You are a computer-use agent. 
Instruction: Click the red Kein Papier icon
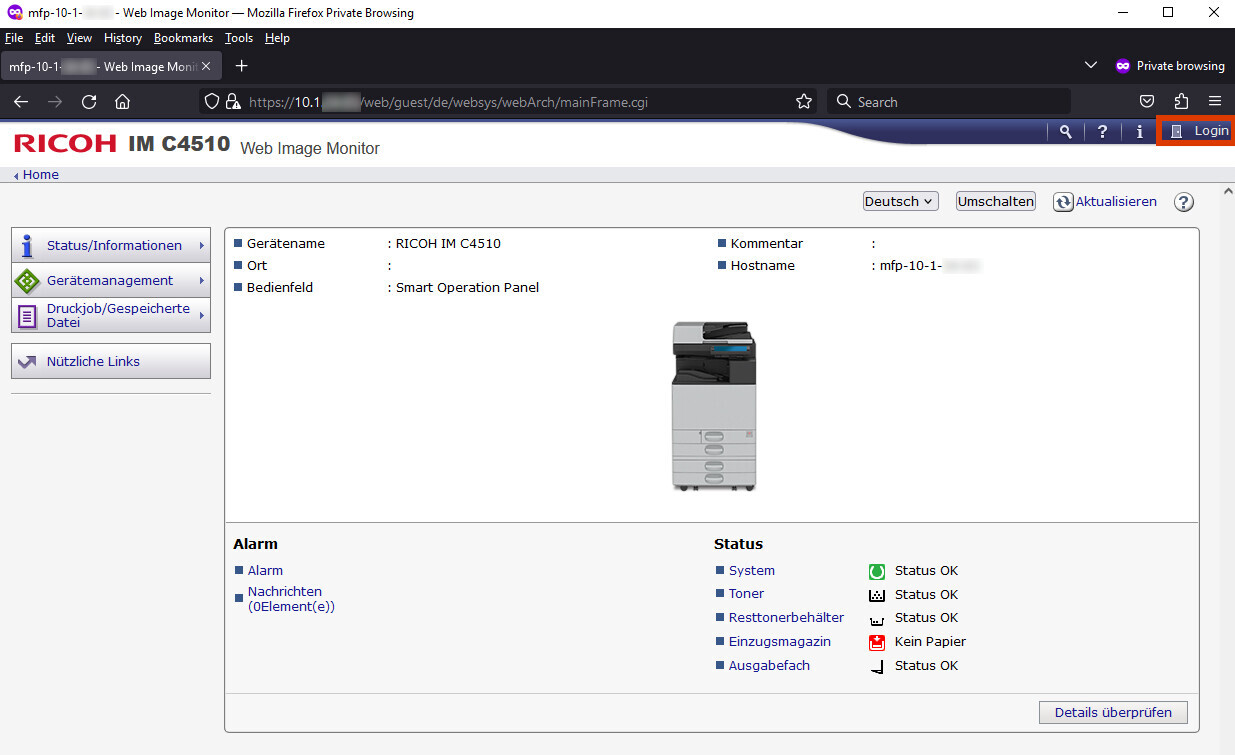pyautogui.click(x=877, y=642)
